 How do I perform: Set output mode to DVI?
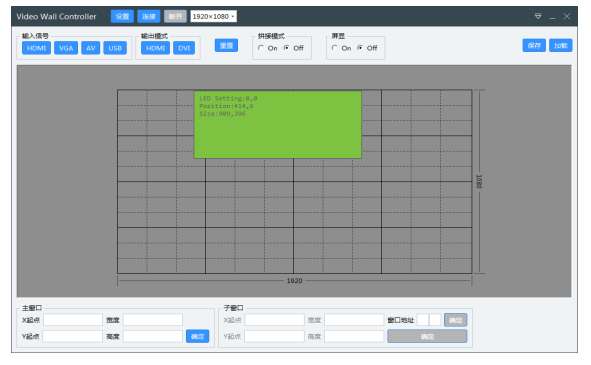point(184,48)
